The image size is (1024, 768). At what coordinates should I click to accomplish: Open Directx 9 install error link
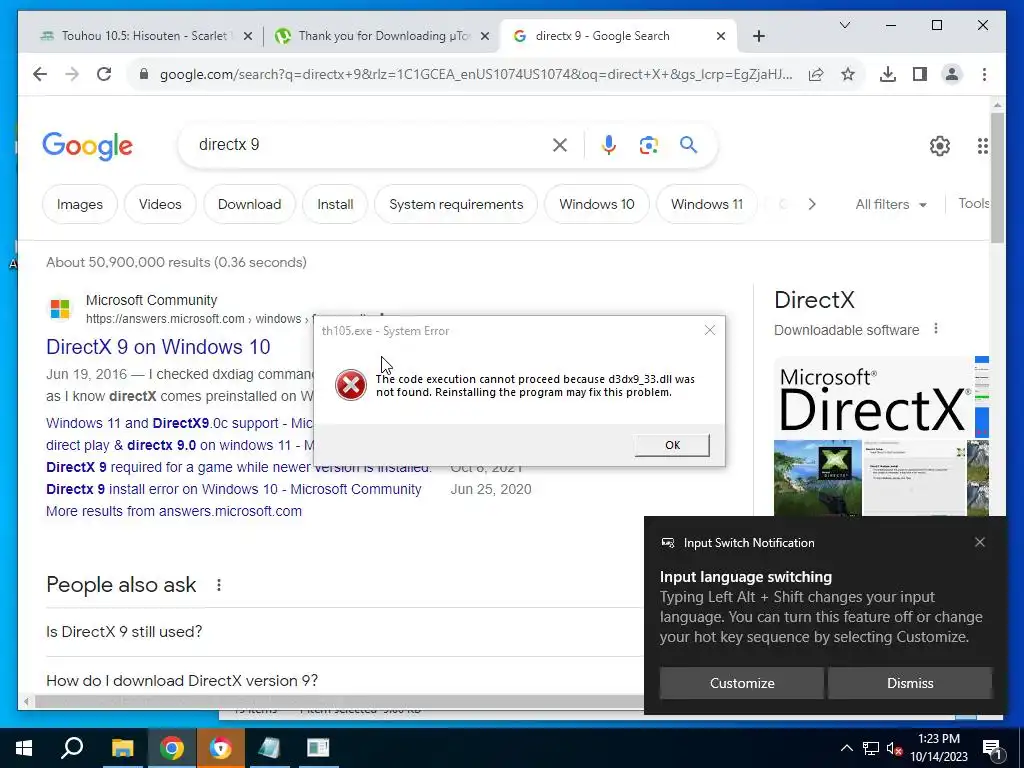(x=234, y=489)
